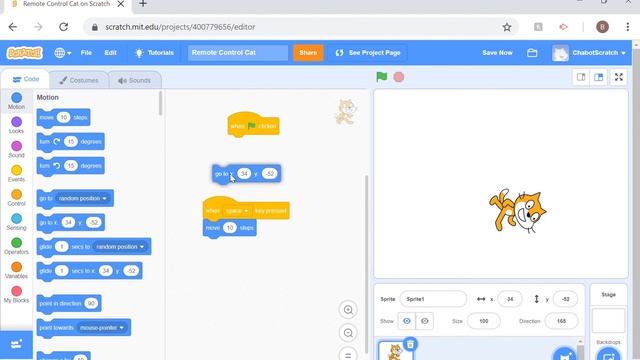Click the sprite y position field
The height and width of the screenshot is (360, 640).
(565, 299)
